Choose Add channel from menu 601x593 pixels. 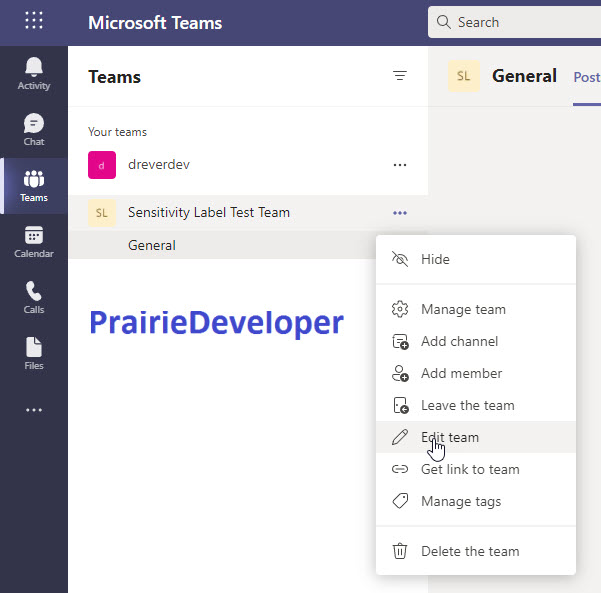pyautogui.click(x=476, y=342)
